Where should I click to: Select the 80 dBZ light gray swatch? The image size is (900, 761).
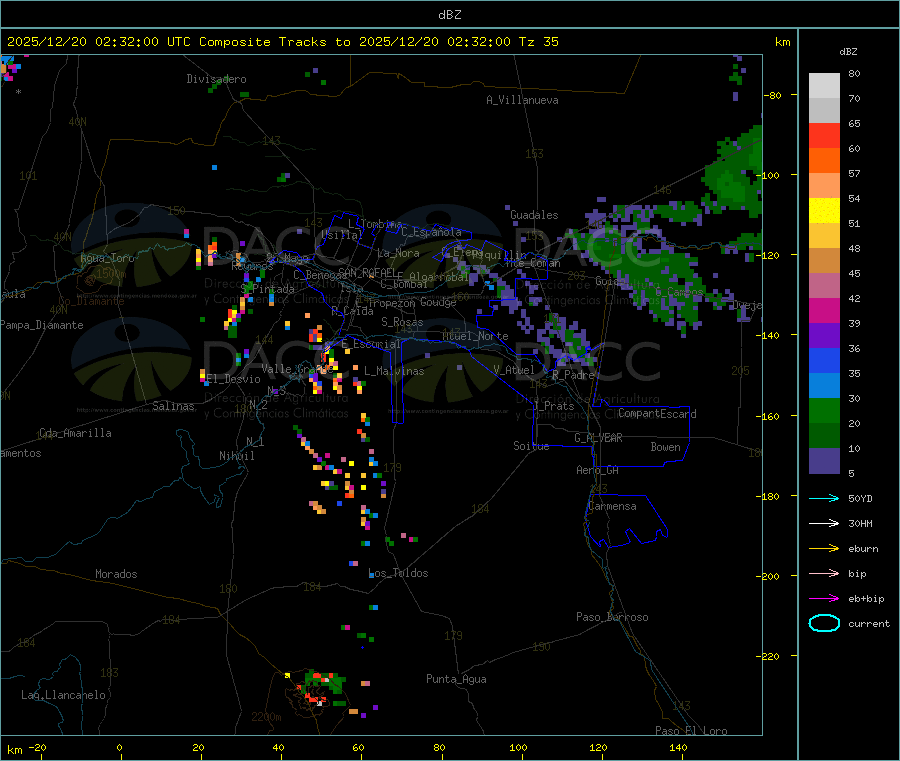click(824, 86)
